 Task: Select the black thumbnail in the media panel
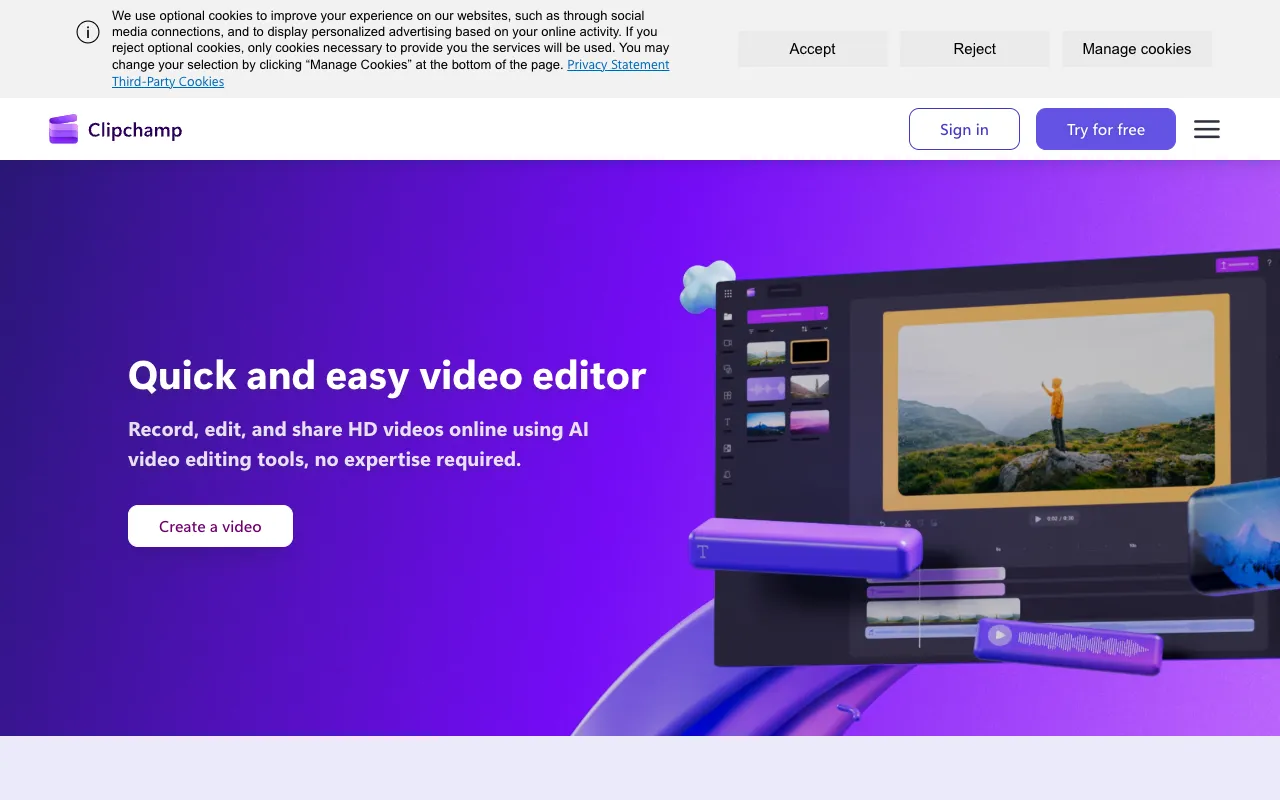(x=809, y=351)
